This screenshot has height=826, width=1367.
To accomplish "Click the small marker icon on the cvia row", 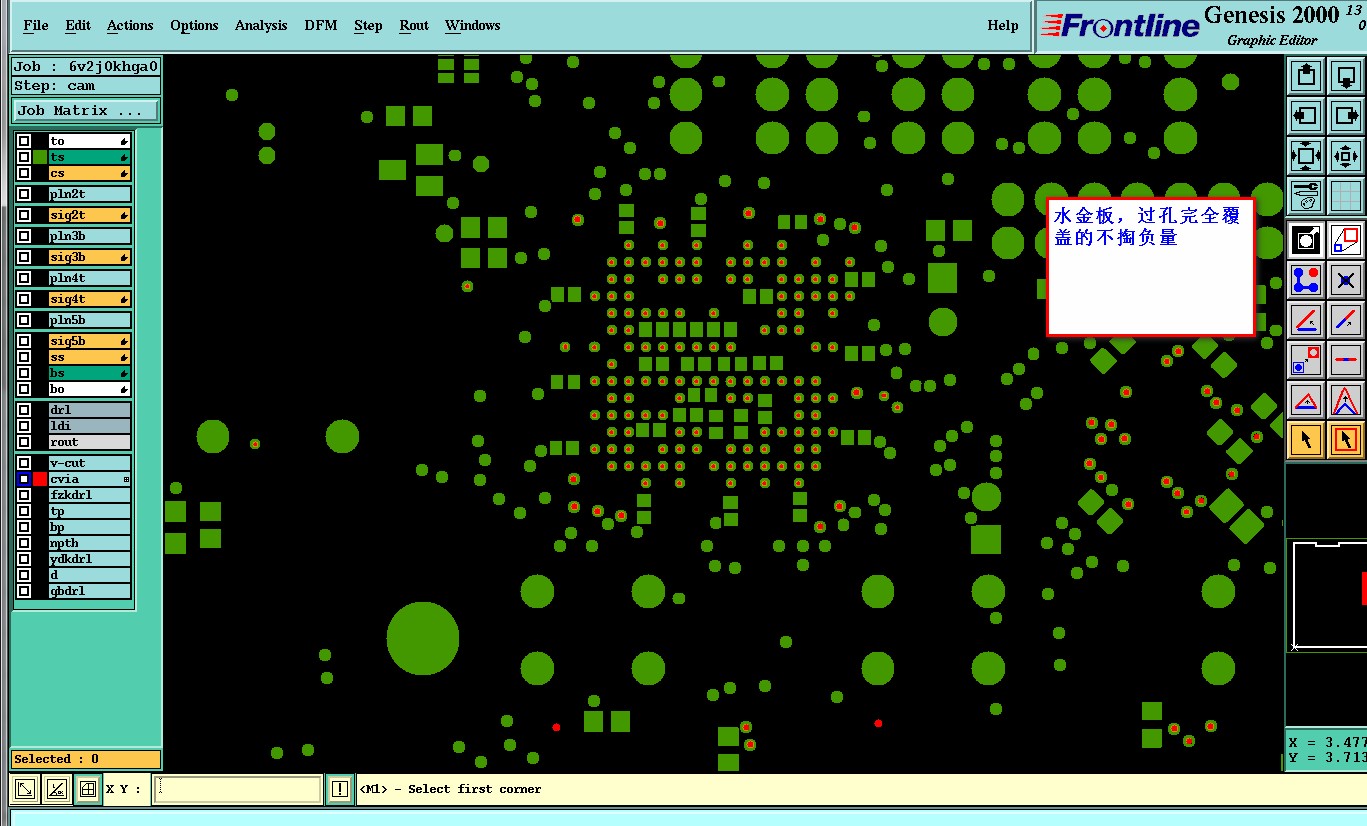I will point(126,480).
